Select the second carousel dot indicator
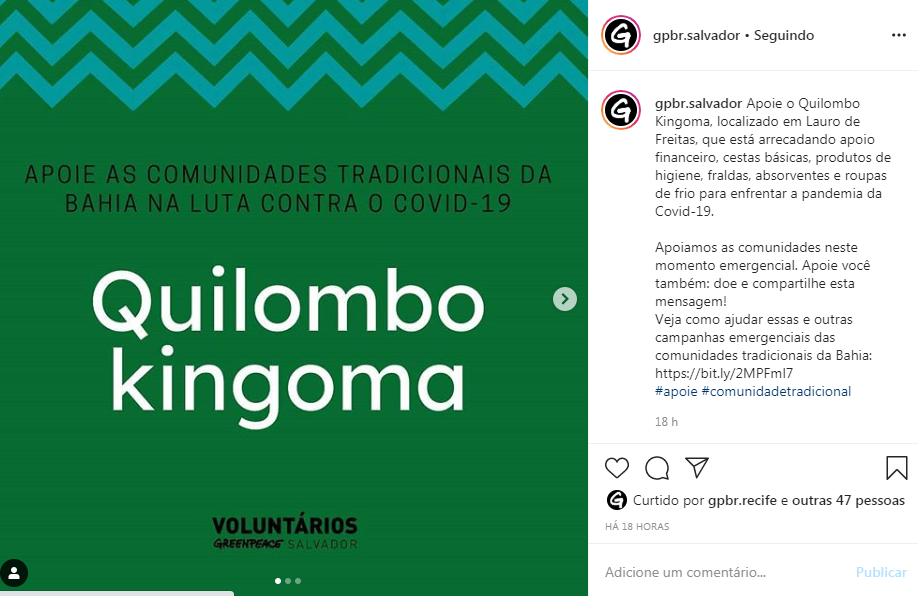918x596 pixels. (x=287, y=581)
